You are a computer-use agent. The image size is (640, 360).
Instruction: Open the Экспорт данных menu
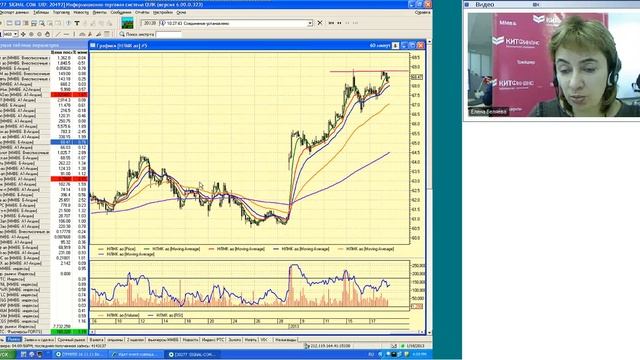14,13
